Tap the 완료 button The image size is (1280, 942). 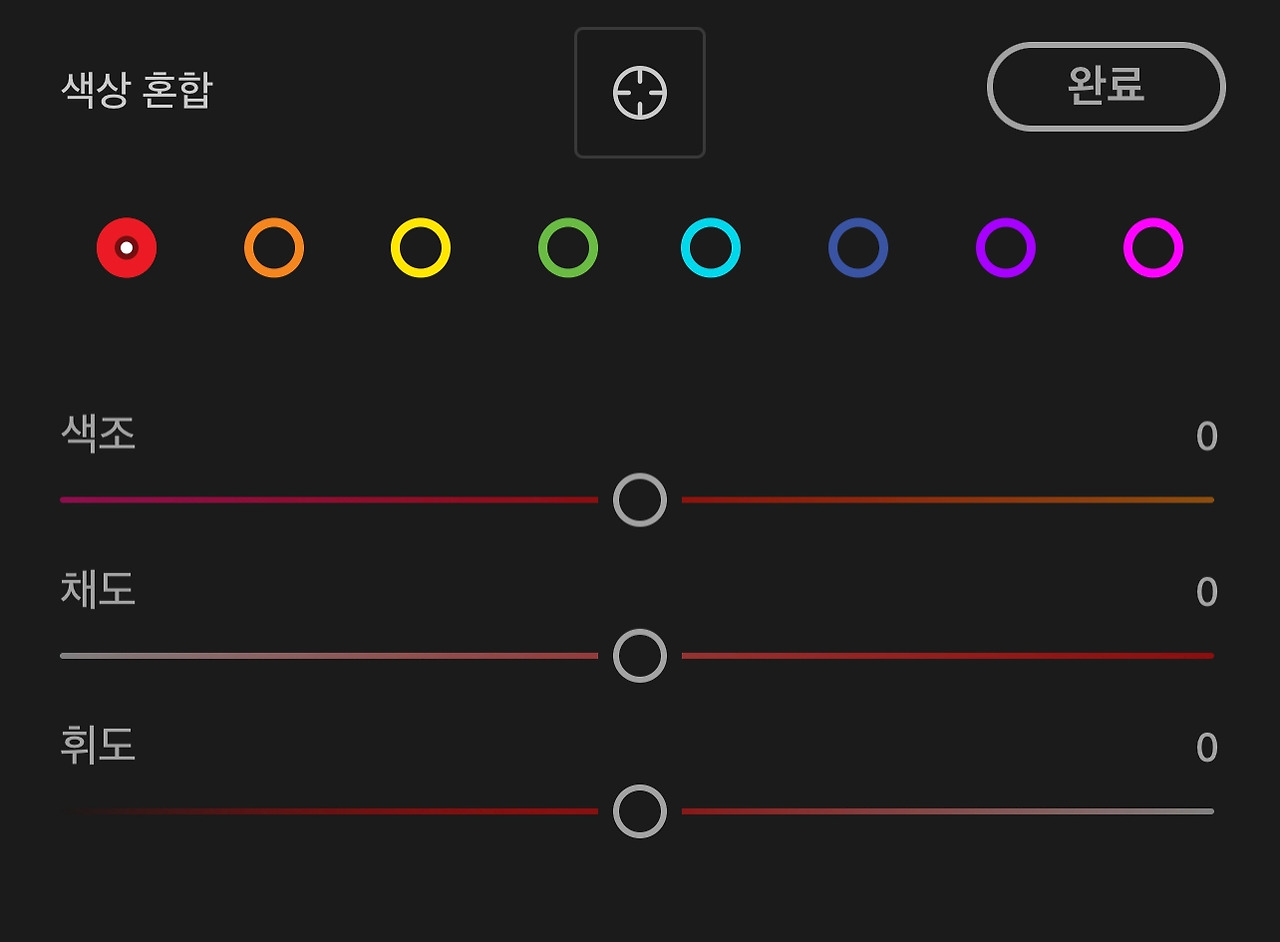[1106, 87]
